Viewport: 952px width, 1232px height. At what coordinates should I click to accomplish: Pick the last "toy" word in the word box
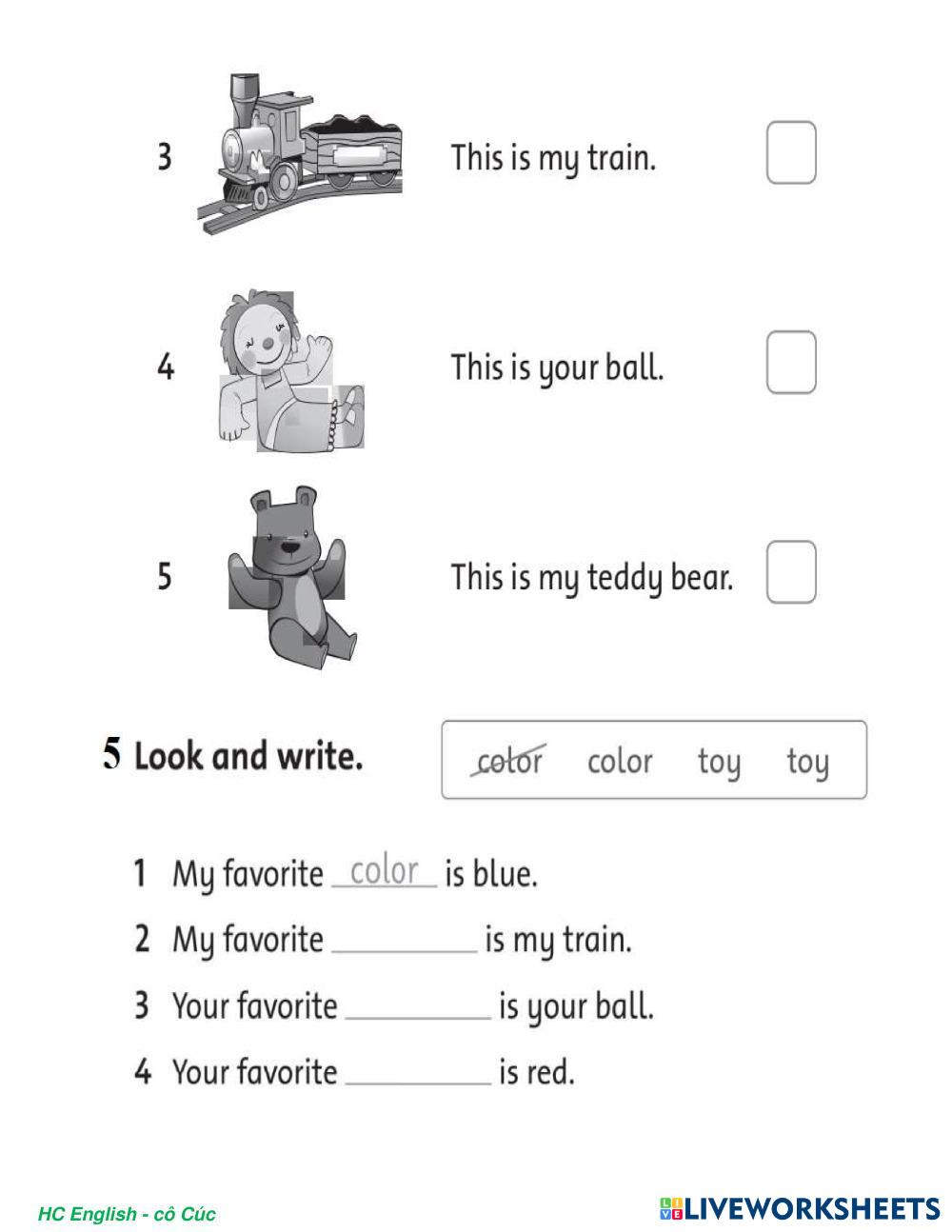(x=807, y=761)
